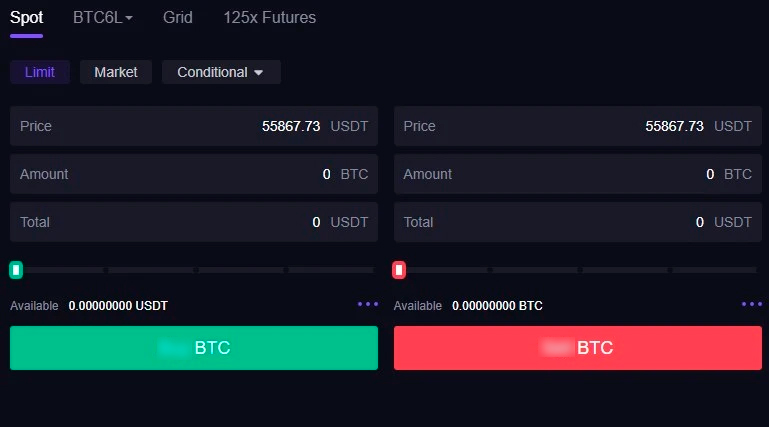Click the green buy slider handle
This screenshot has height=427, width=769.
click(x=16, y=270)
